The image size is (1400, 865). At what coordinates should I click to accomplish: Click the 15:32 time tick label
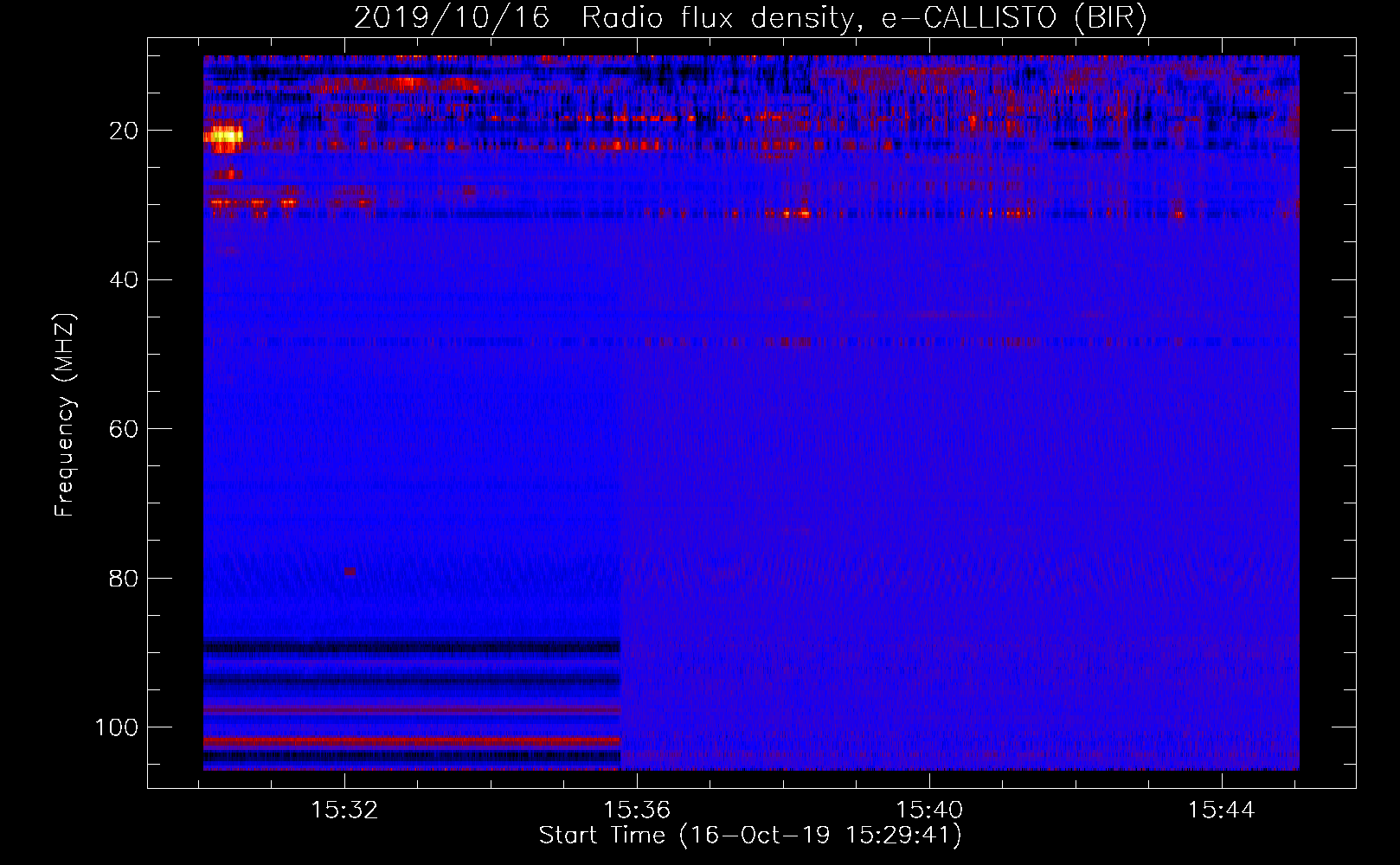click(344, 811)
